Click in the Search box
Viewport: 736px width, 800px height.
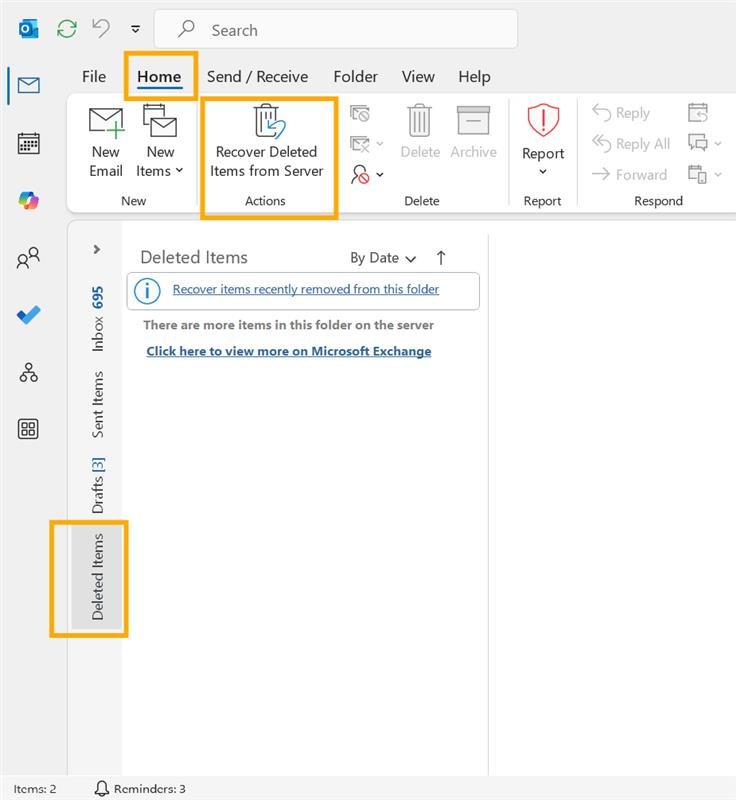(x=336, y=30)
